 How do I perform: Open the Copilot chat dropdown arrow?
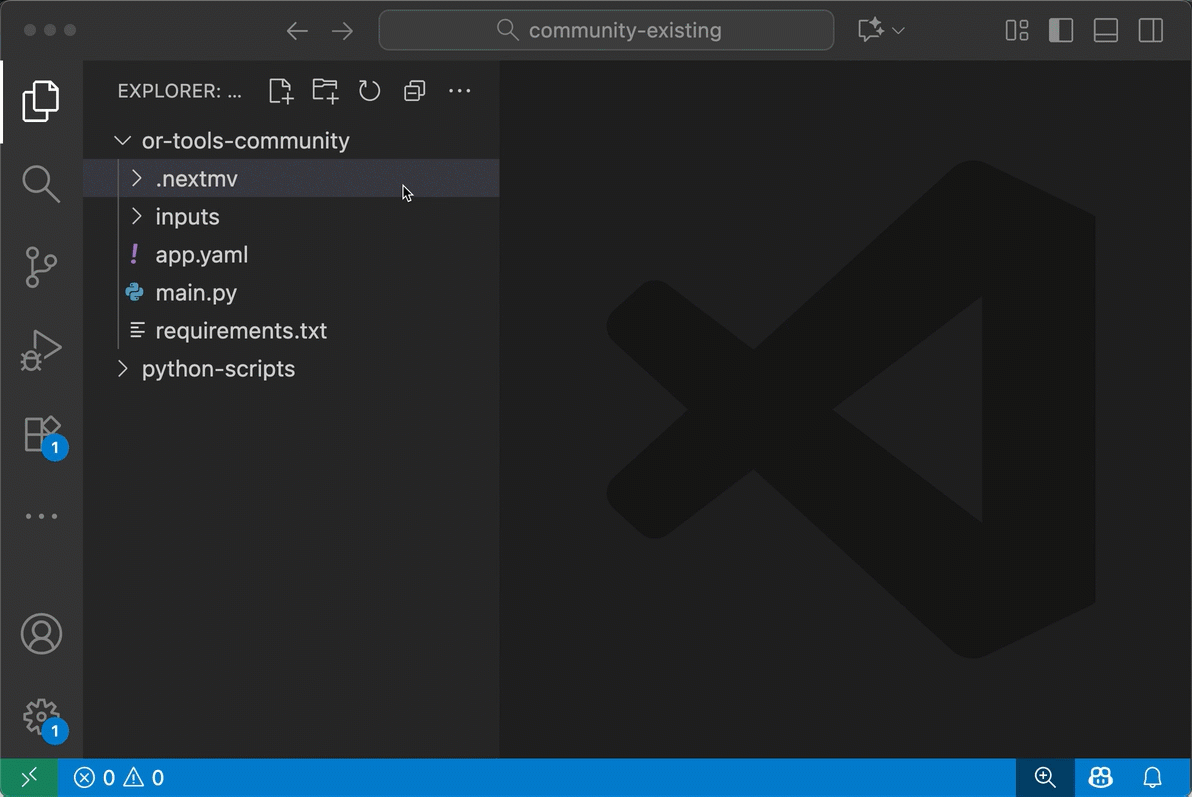pos(898,30)
